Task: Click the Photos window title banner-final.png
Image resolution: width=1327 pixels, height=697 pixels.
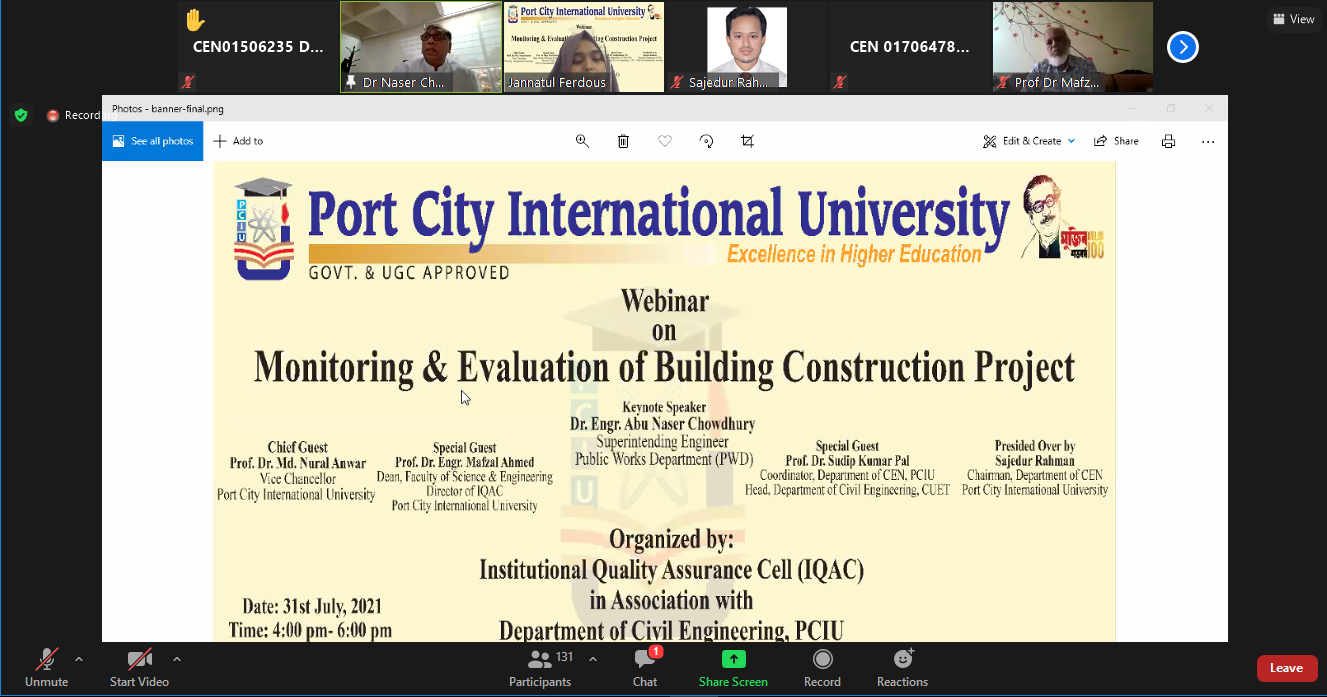Action: coord(168,109)
